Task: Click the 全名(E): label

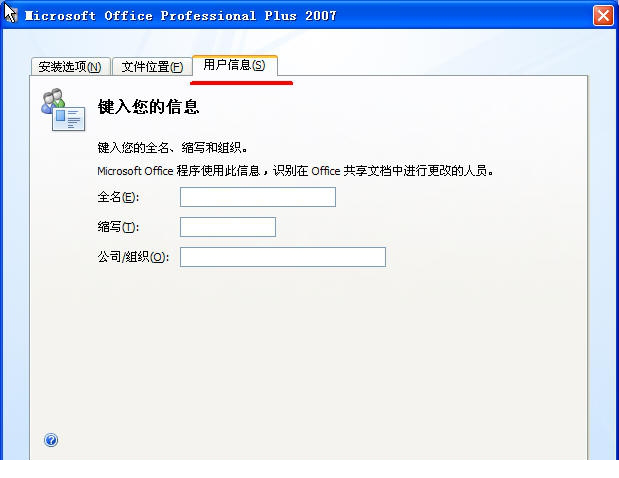Action: coord(118,197)
